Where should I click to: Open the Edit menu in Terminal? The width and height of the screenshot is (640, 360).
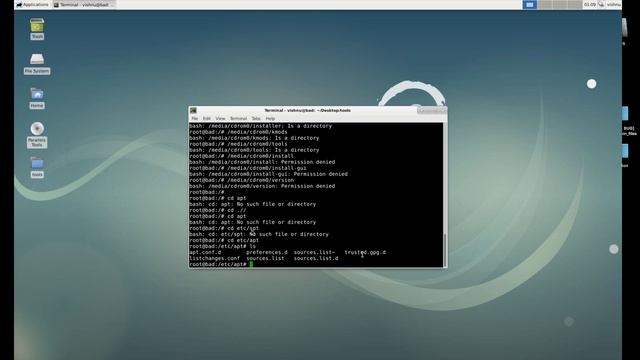(207, 118)
